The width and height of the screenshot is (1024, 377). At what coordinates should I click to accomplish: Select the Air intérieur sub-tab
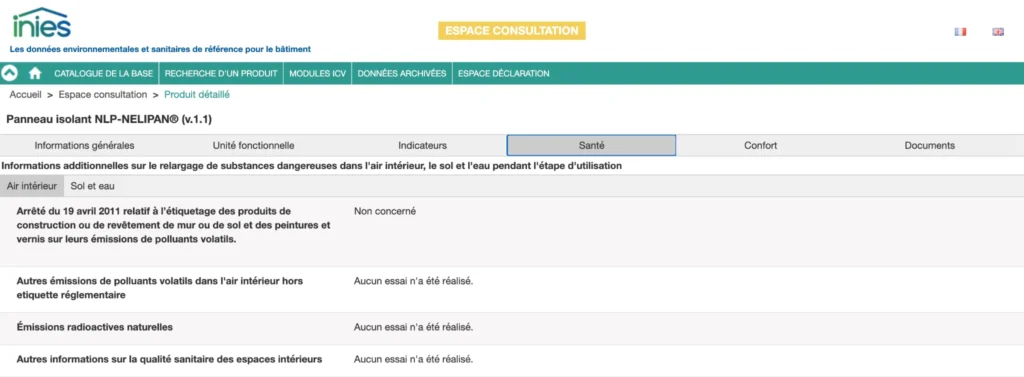[x=32, y=186]
